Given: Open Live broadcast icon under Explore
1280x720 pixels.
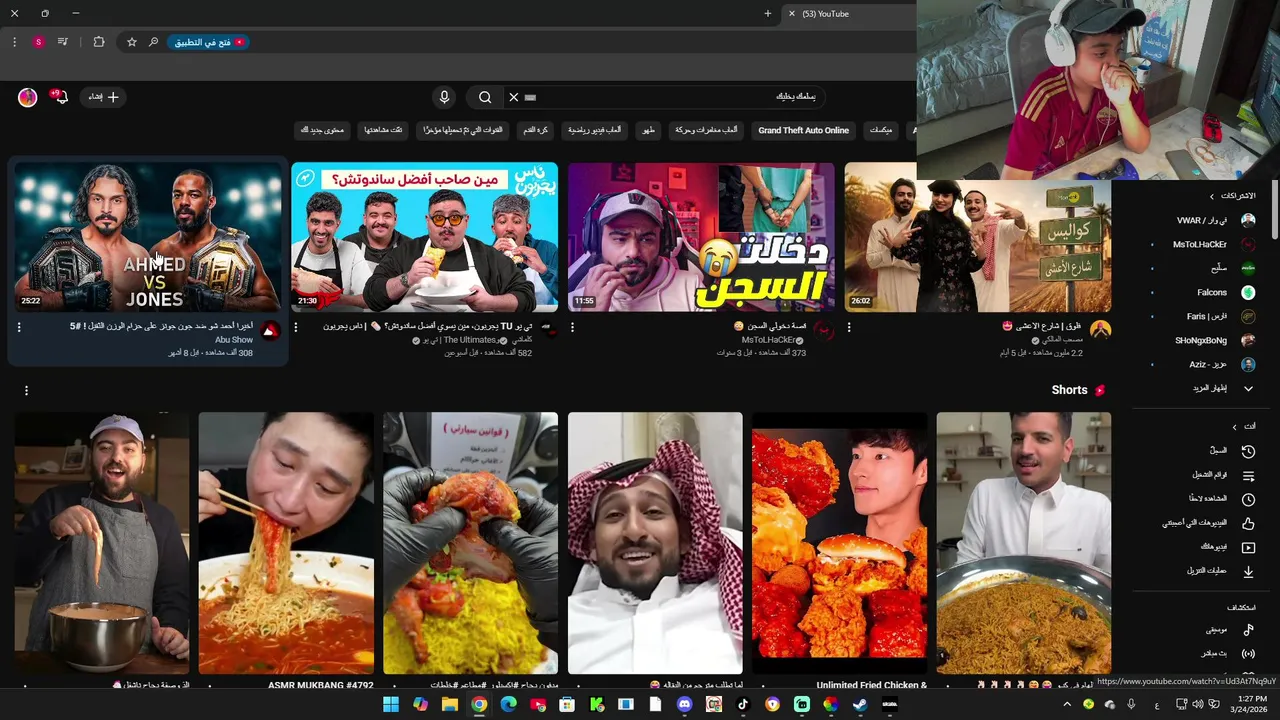Looking at the screenshot, I should pos(1248,654).
